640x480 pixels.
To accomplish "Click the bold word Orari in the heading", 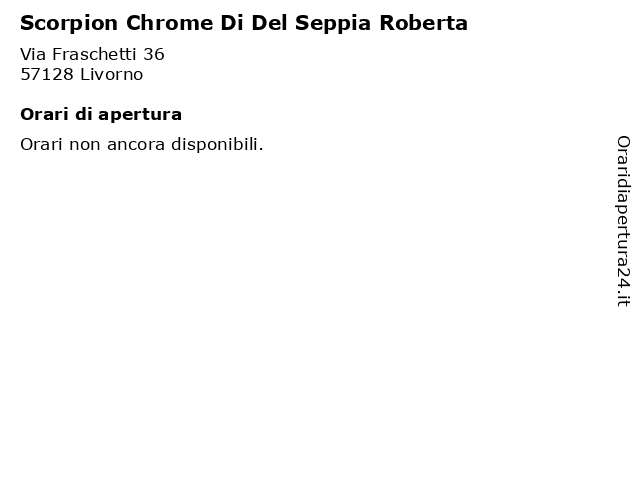I will click(44, 114).
